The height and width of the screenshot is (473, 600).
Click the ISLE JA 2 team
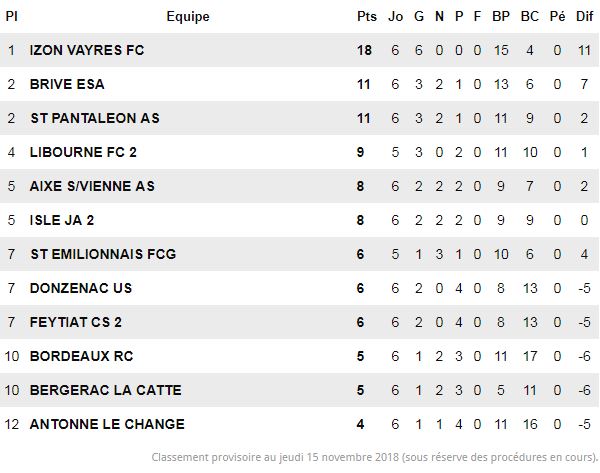[62, 220]
